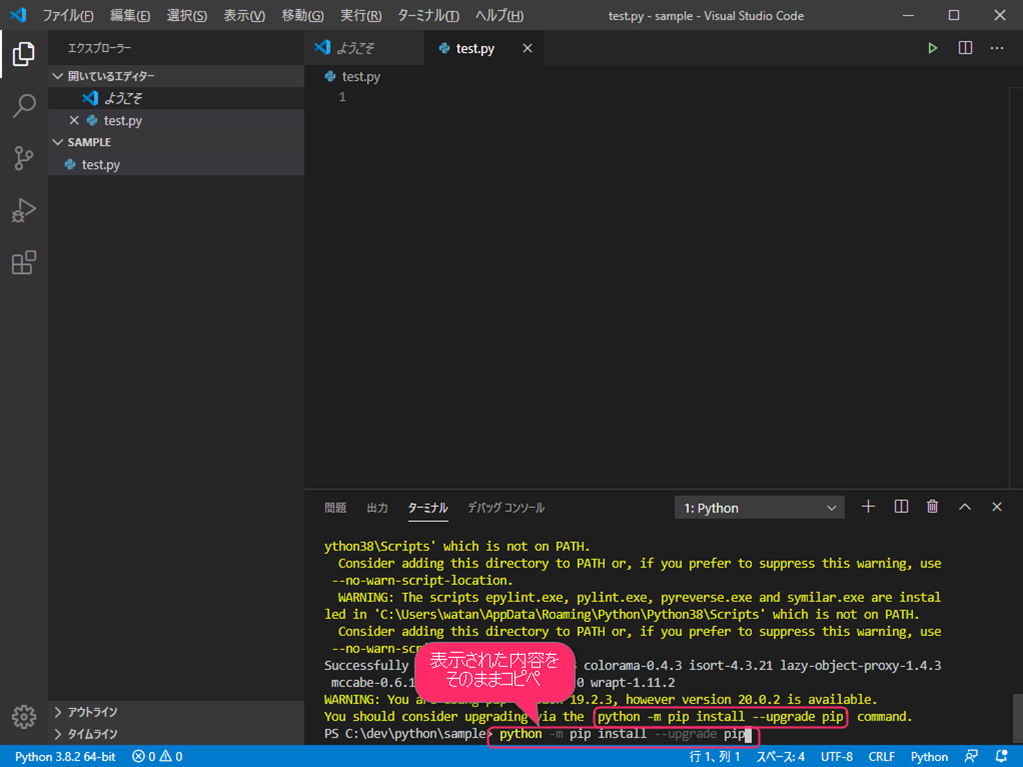
Task: Open the 表示(V) menu
Action: click(244, 16)
